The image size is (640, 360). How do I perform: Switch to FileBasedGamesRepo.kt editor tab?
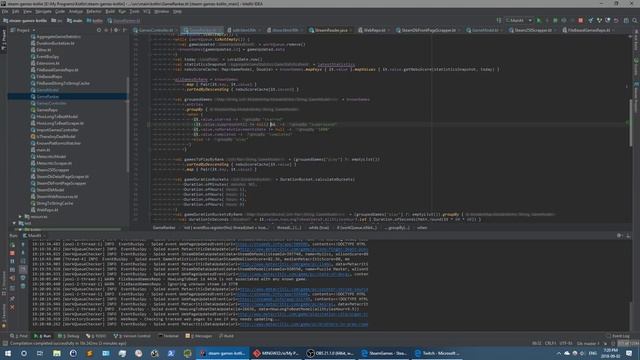pyautogui.click(x=588, y=30)
